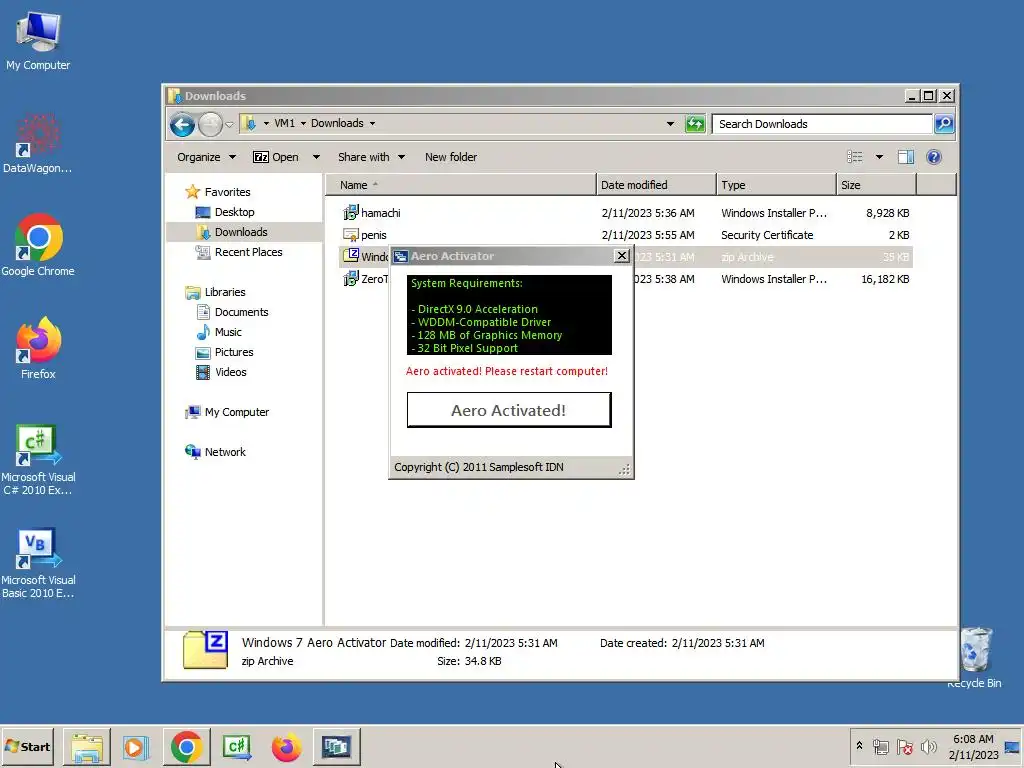Click the New folder button

(451, 157)
